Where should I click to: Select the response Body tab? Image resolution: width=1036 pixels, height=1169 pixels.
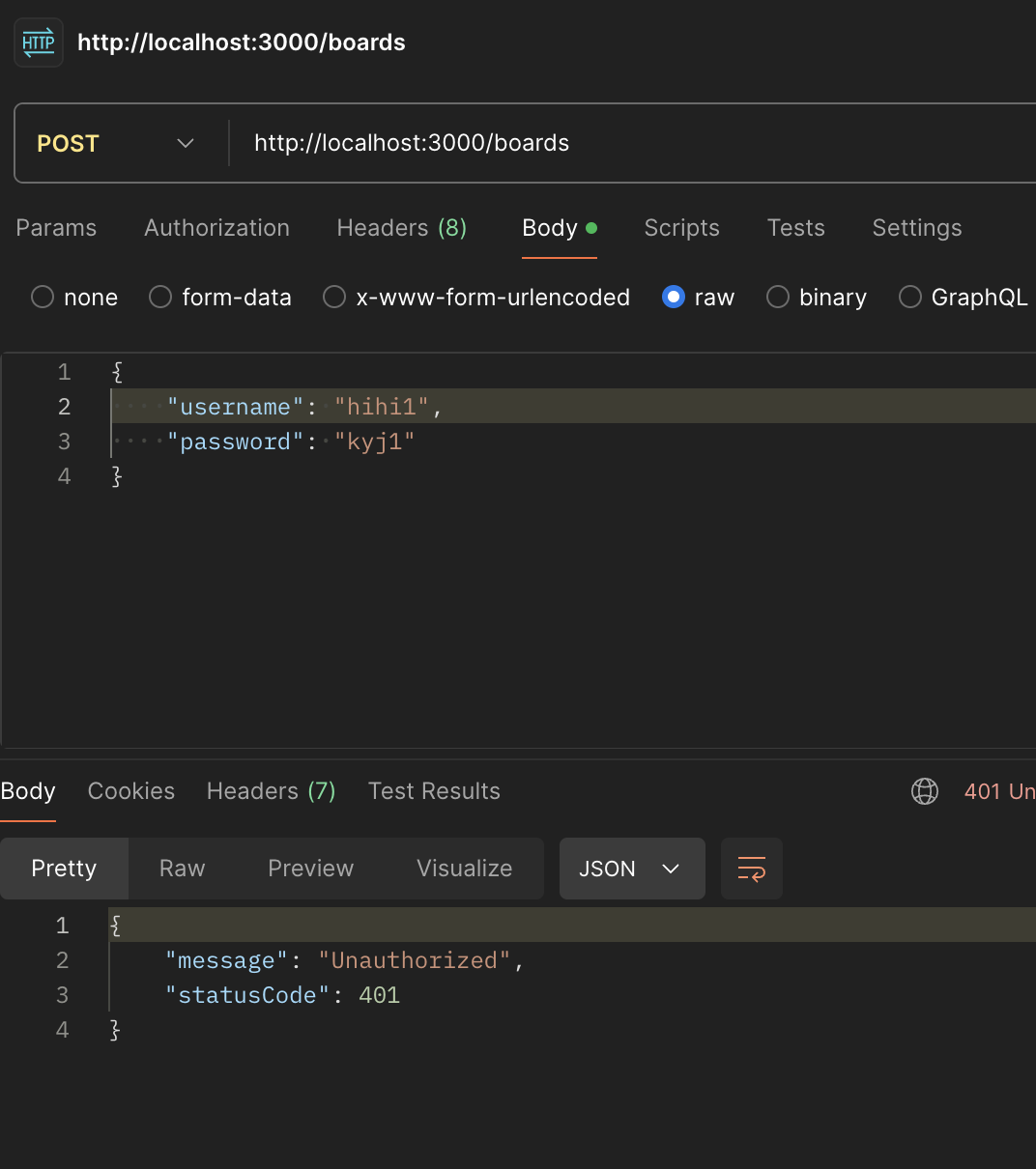(x=28, y=791)
